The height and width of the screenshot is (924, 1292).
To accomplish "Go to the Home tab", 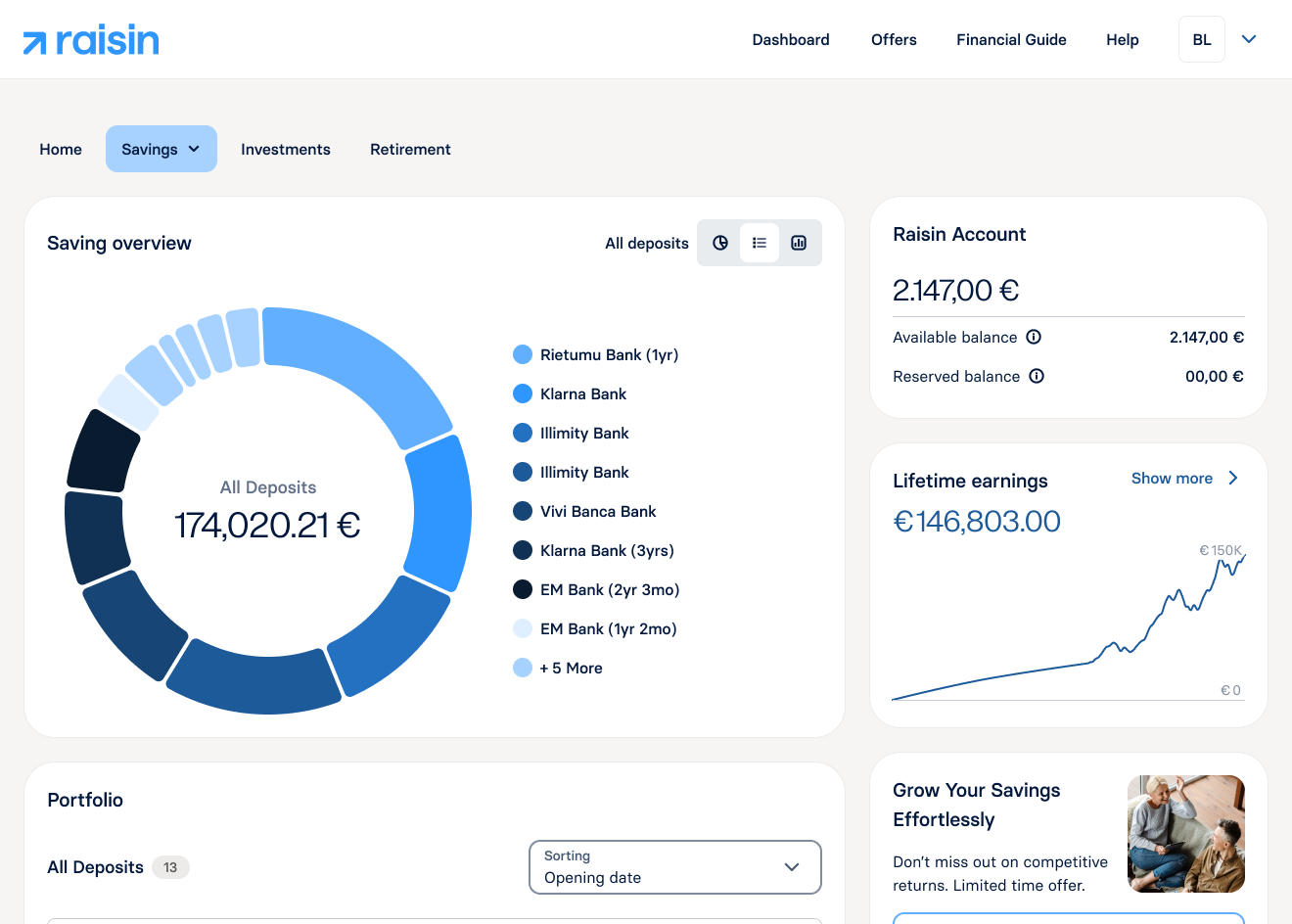I will click(x=61, y=149).
